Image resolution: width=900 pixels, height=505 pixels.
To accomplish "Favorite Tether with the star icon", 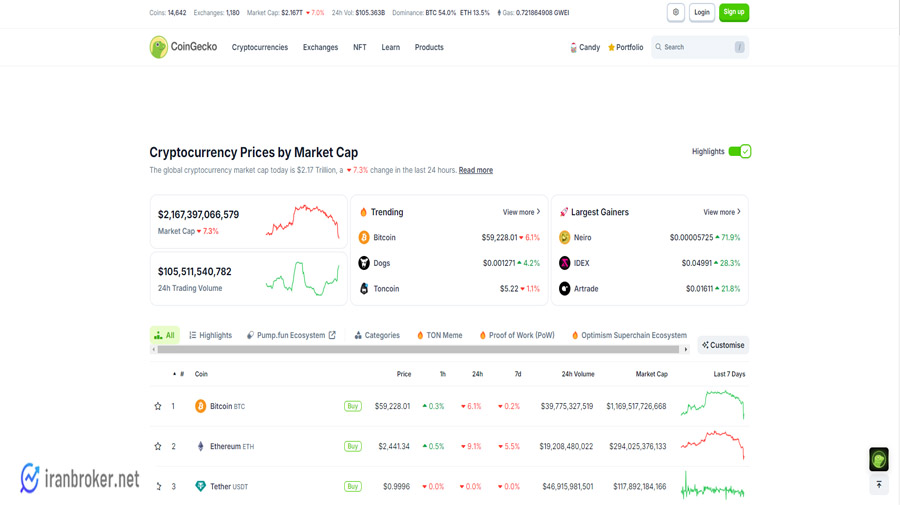I will 158,487.
